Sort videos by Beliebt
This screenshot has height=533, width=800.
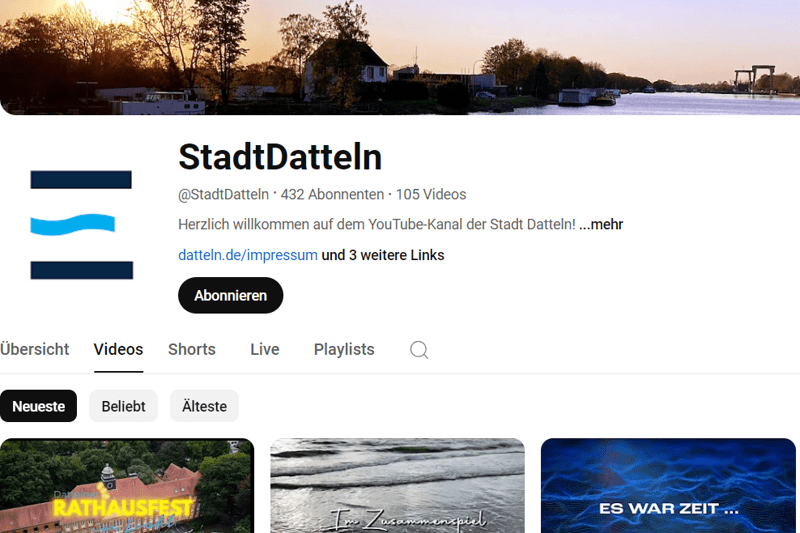[123, 406]
